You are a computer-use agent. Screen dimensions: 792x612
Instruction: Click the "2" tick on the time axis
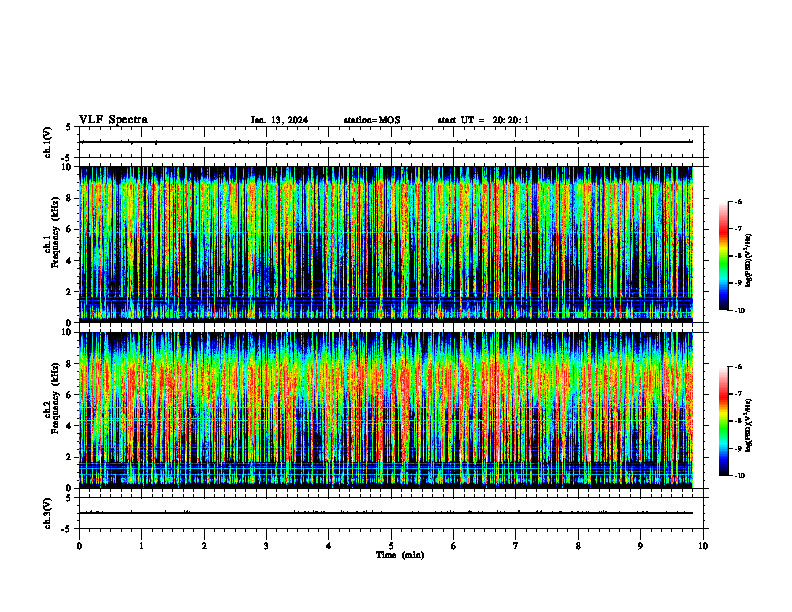point(204,546)
